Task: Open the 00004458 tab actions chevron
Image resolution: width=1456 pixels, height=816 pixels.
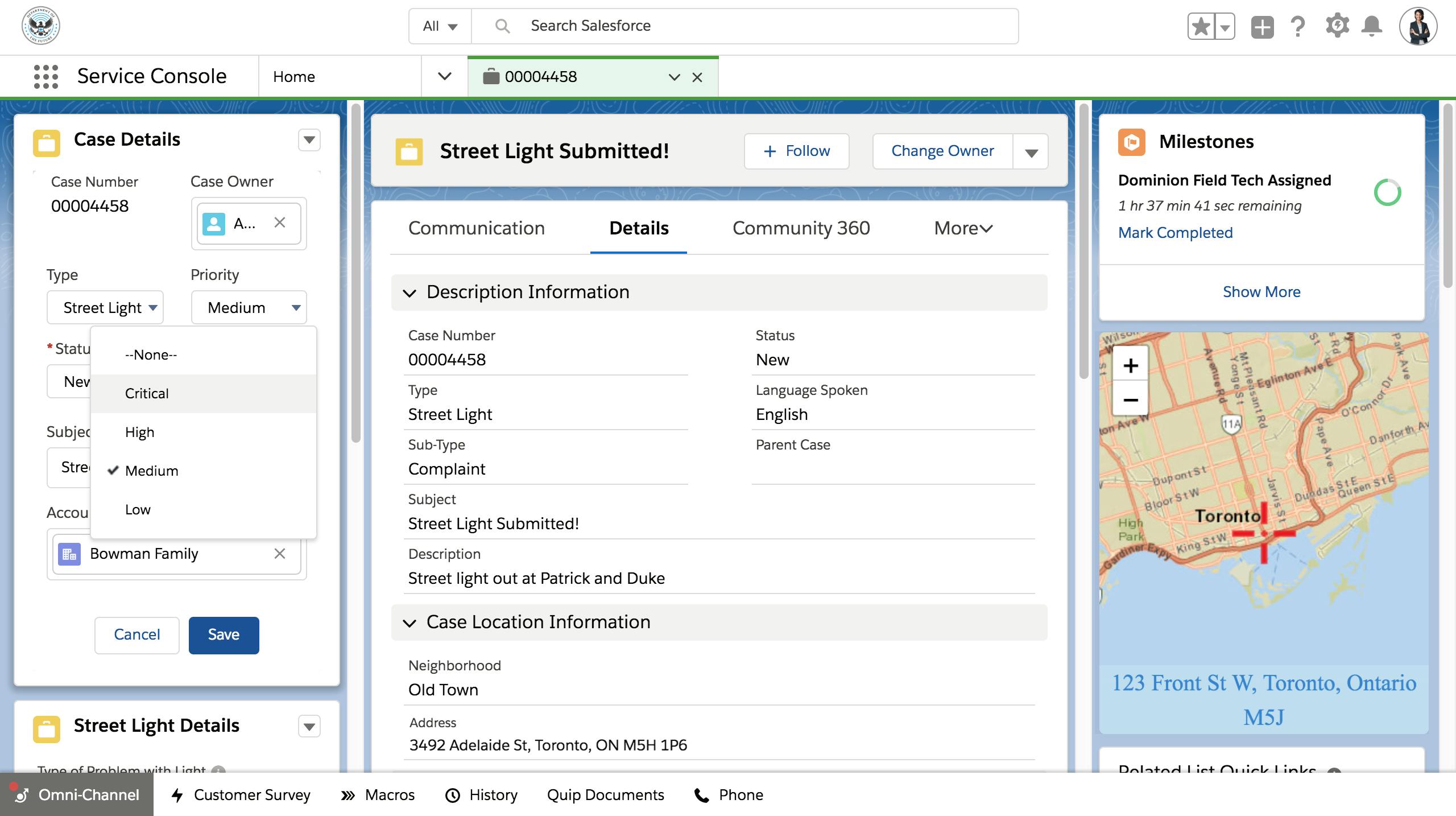Action: coord(675,77)
